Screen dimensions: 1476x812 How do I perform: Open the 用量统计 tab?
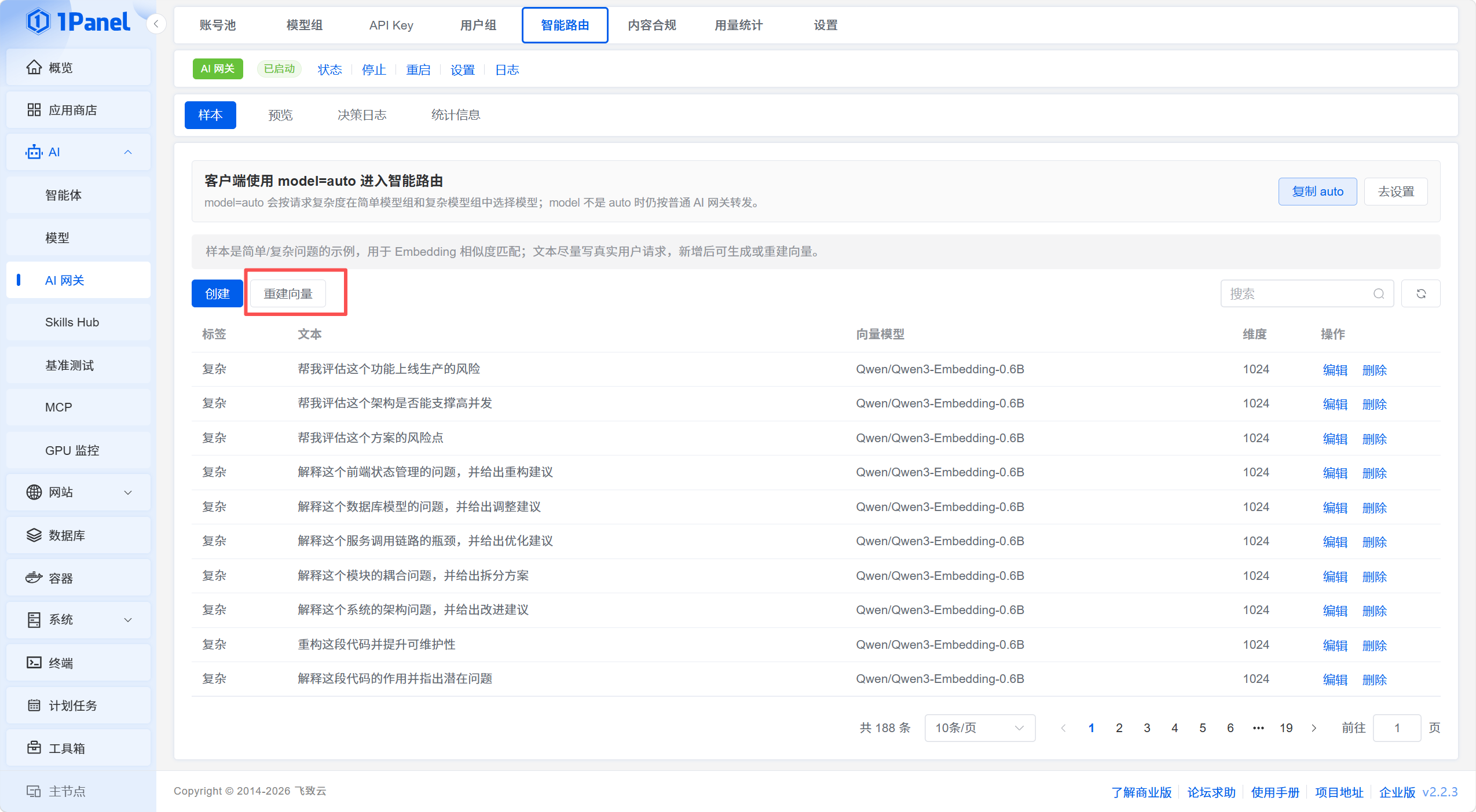[739, 25]
